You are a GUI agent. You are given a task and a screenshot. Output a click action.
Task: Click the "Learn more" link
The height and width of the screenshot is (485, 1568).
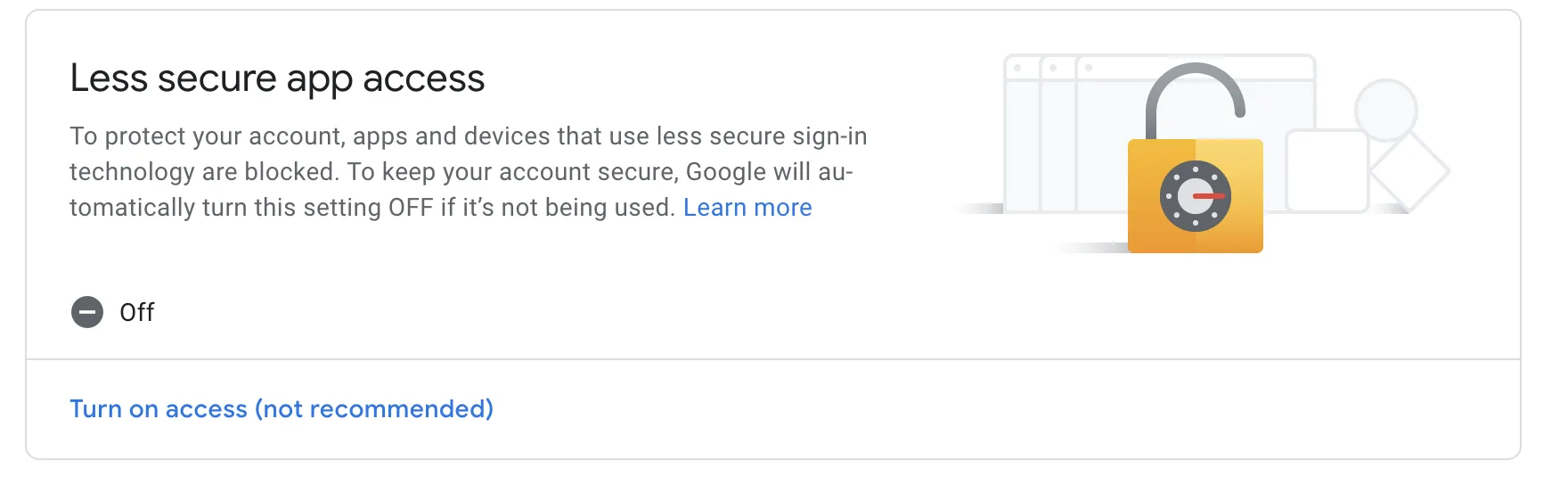[747, 208]
